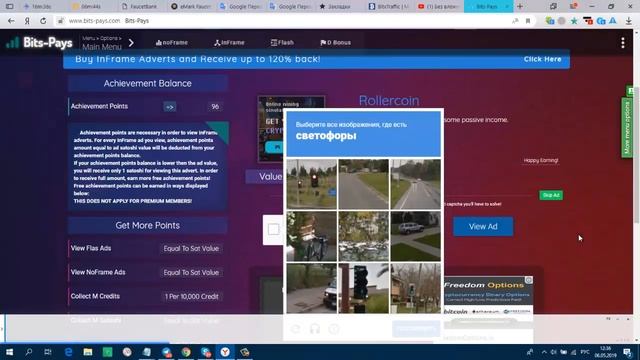Switch to the BitsTraffic browser tab
The height and width of the screenshot is (360, 640).
click(388, 7)
